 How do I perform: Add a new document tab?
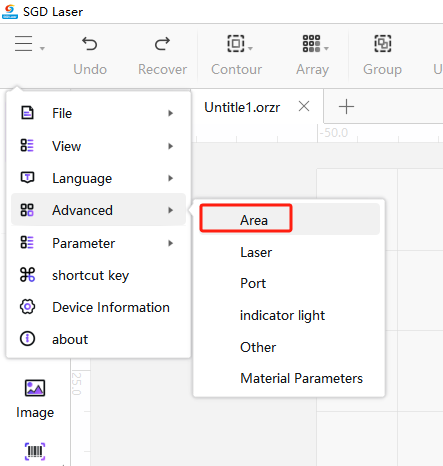click(x=346, y=107)
